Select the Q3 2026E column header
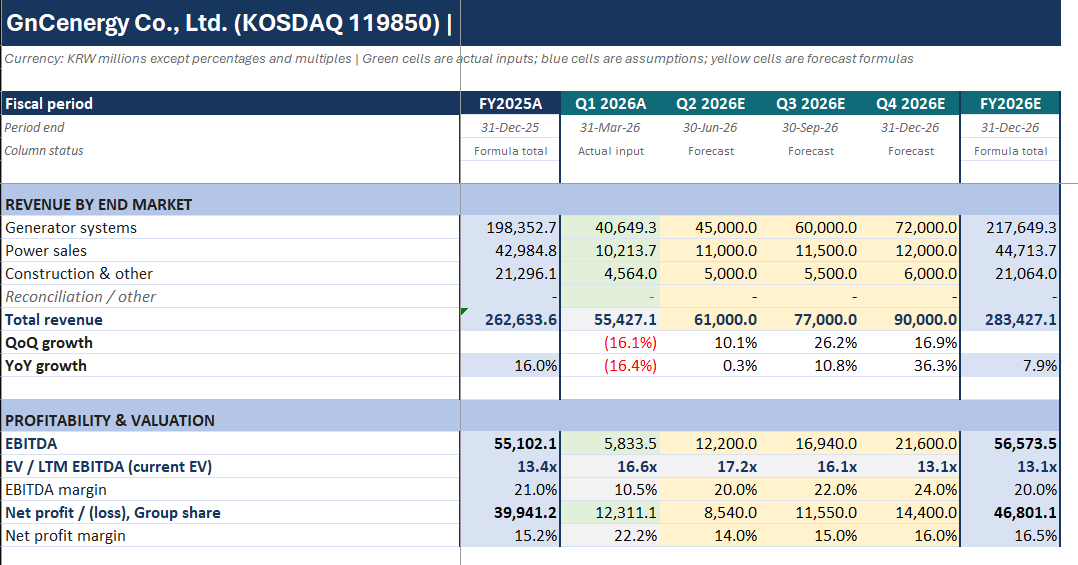 click(811, 103)
